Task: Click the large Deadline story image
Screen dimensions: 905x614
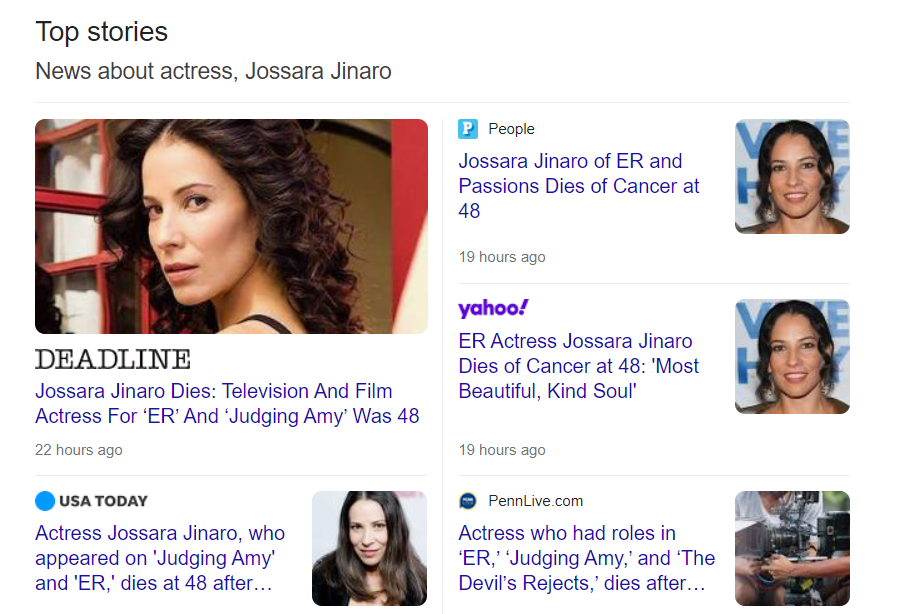Action: [231, 227]
